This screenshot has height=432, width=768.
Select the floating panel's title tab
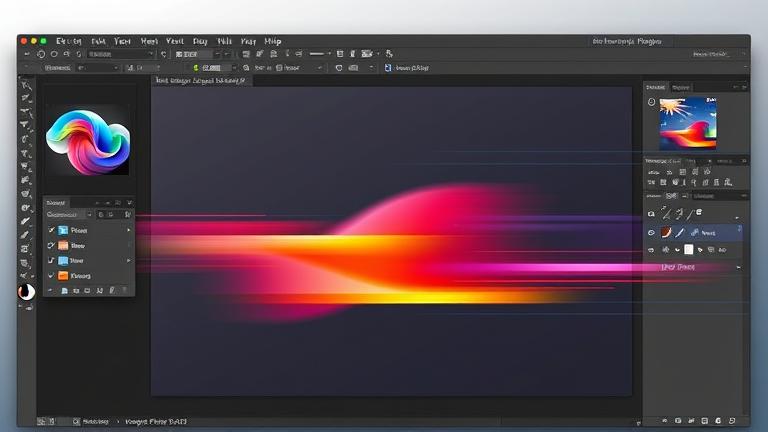pyautogui.click(x=56, y=203)
